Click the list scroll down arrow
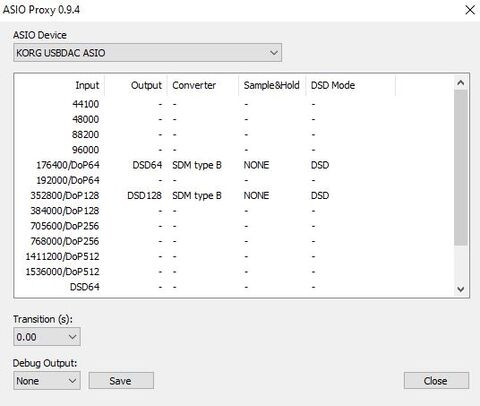This screenshot has width=480, height=406. click(x=461, y=289)
